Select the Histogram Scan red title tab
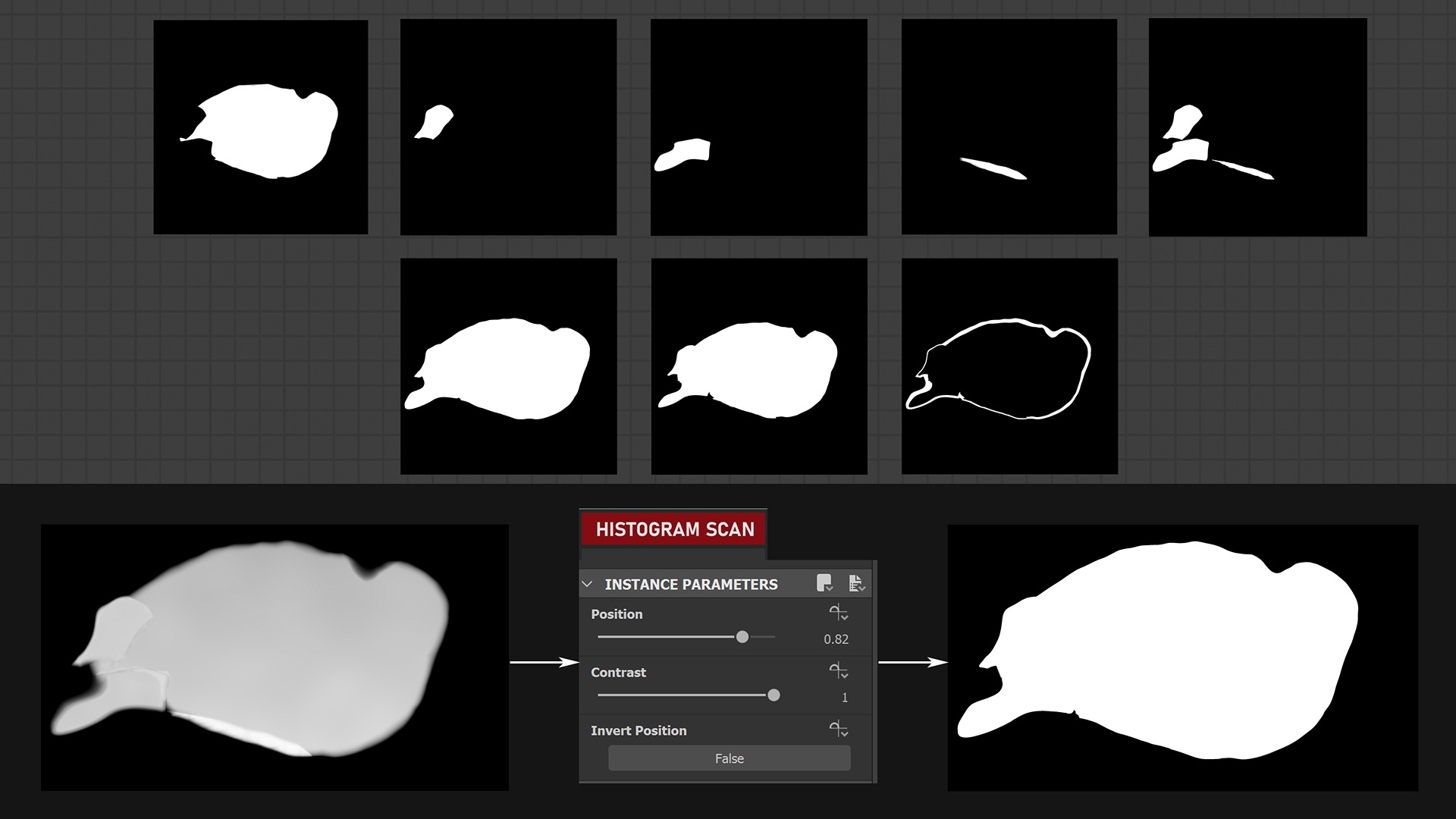 pos(674,529)
